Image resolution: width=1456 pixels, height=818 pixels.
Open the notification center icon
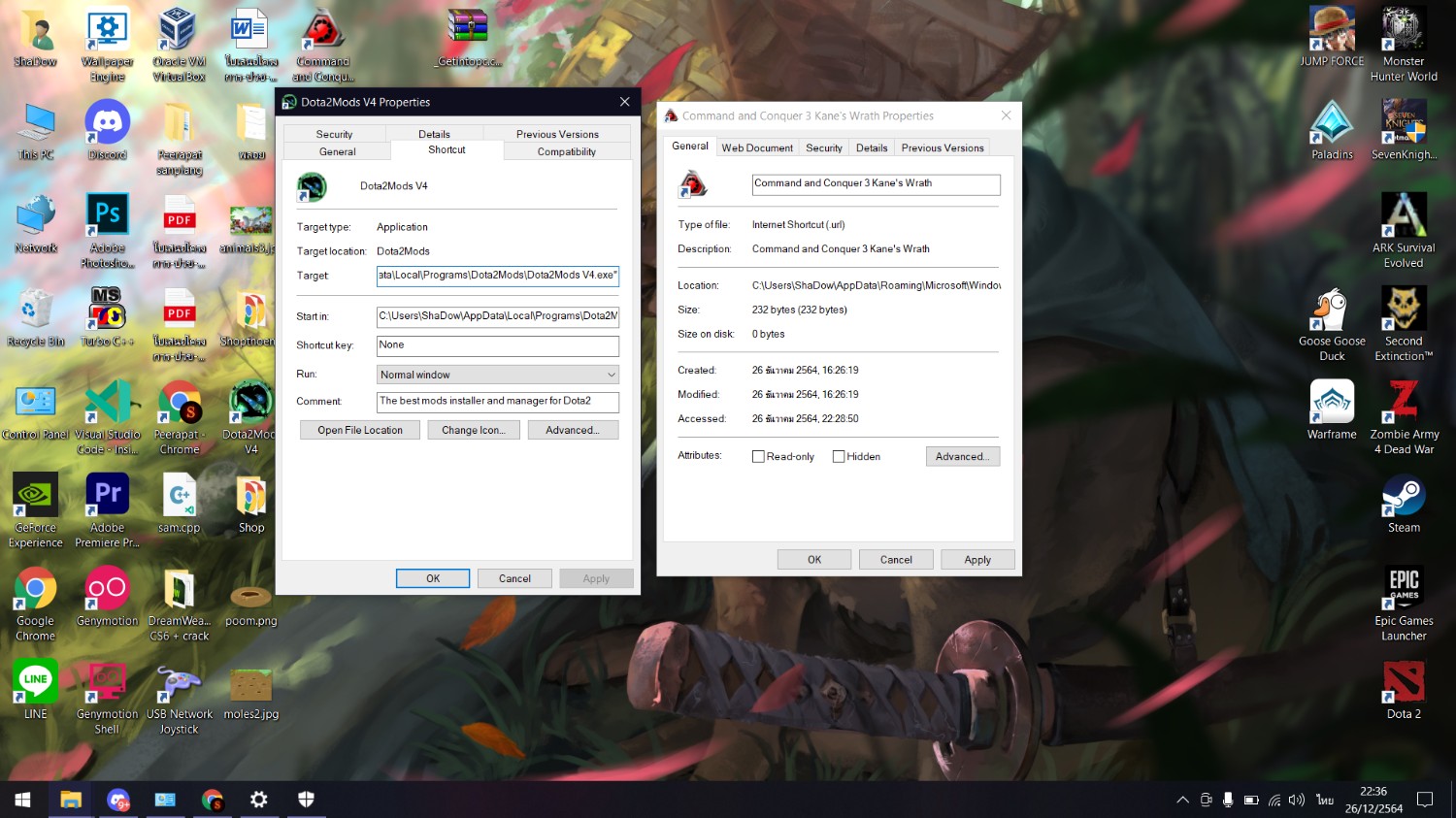[x=1425, y=800]
